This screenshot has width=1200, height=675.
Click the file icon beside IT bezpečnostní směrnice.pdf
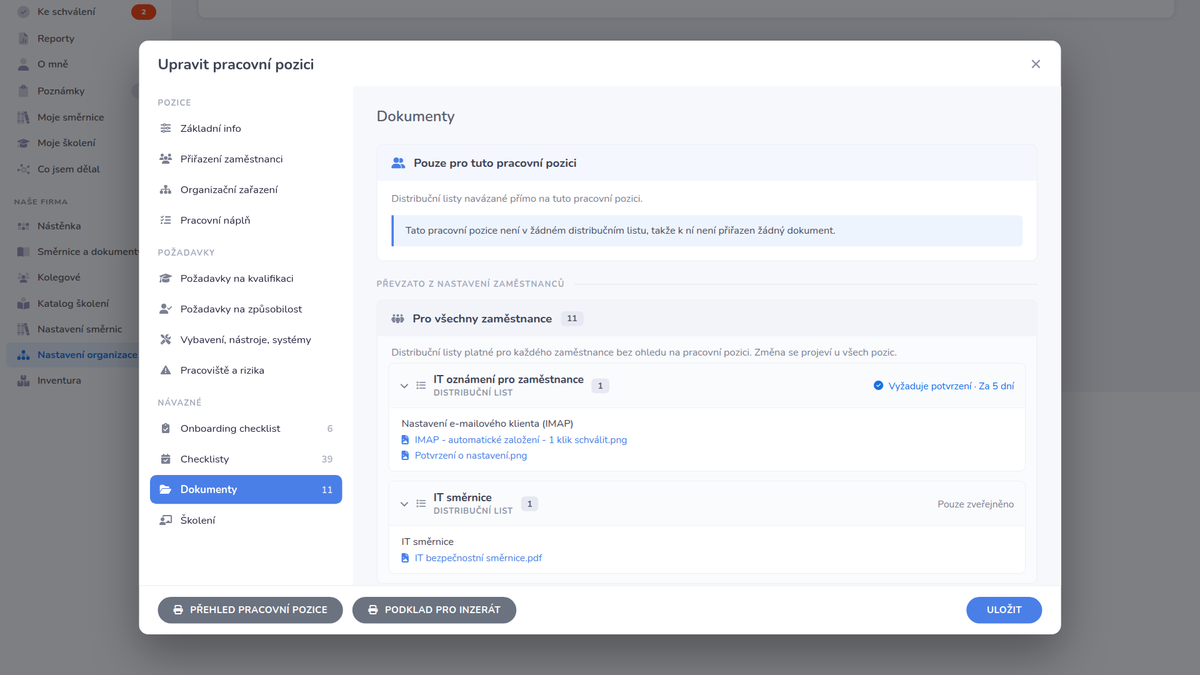[405, 559]
